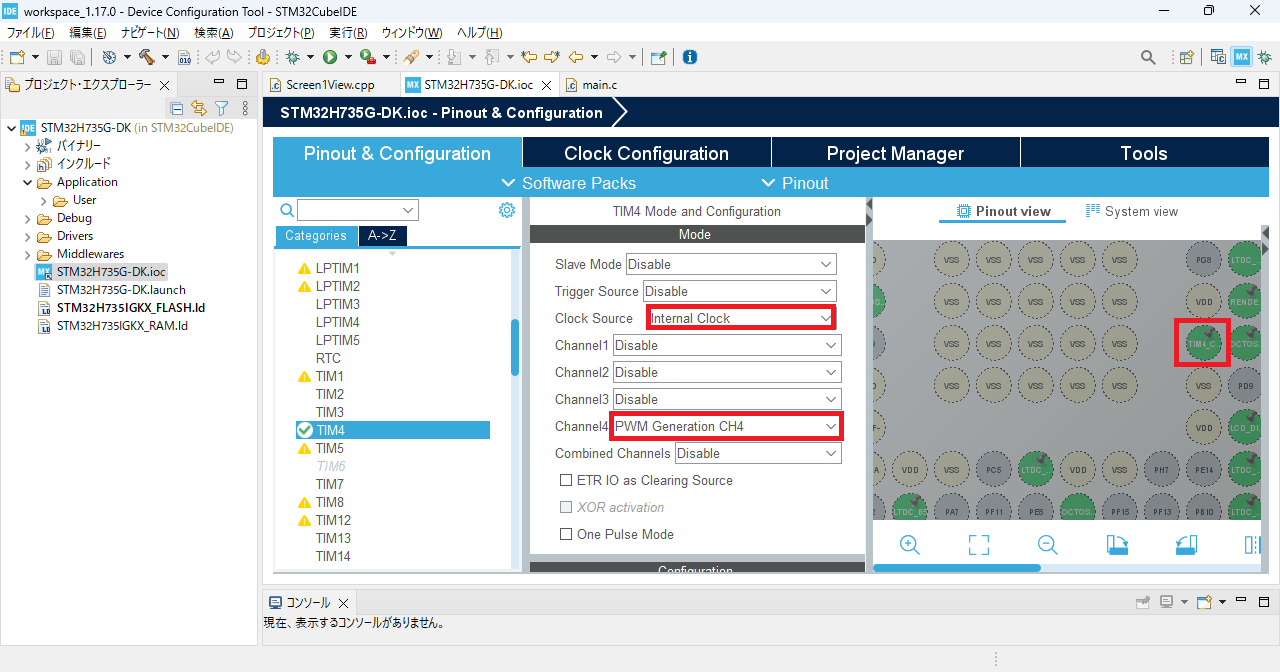1280x672 pixels.
Task: Click the build hammer icon
Action: coord(147,57)
